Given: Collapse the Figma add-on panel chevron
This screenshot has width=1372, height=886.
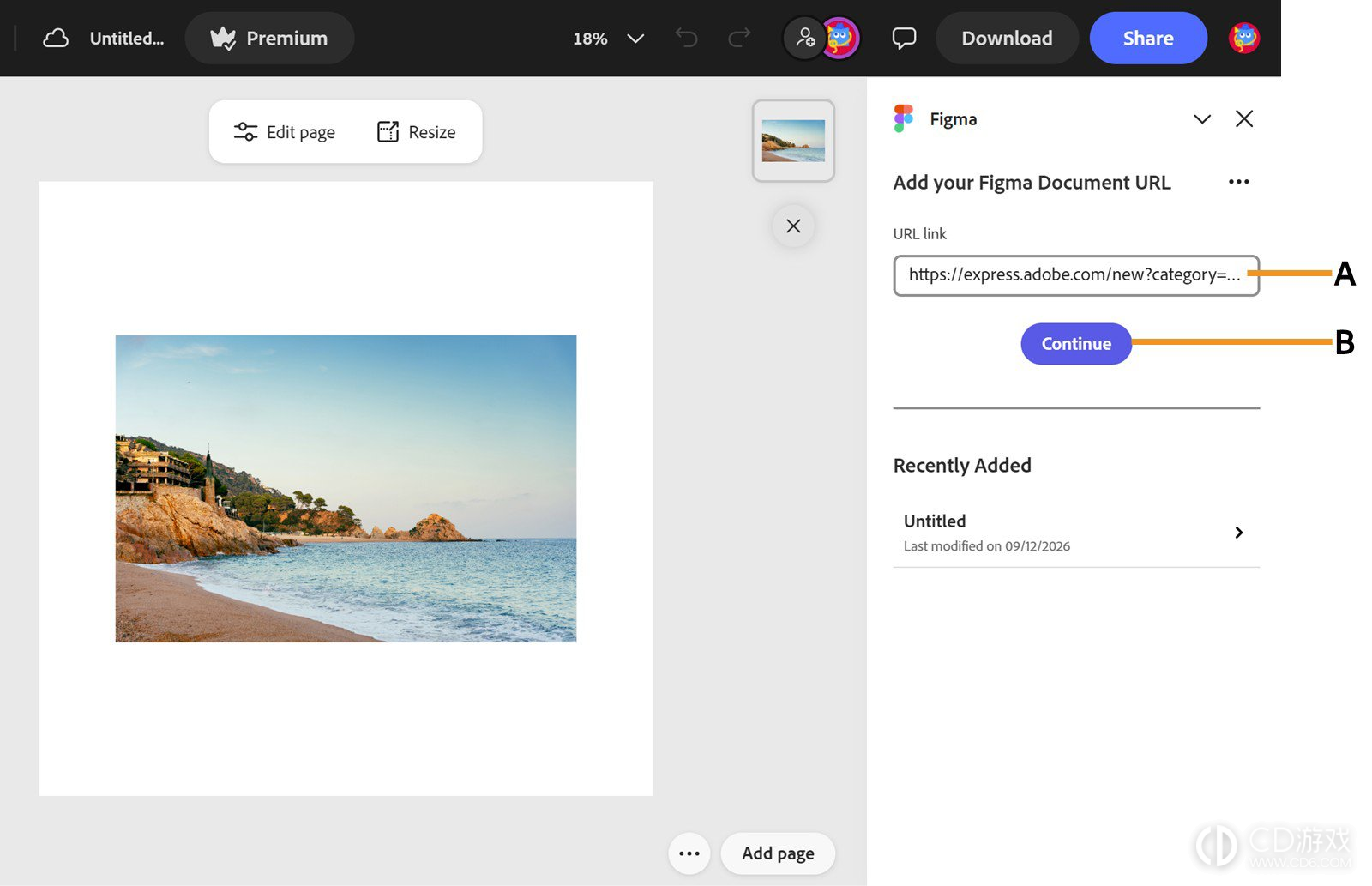Looking at the screenshot, I should click(1202, 119).
